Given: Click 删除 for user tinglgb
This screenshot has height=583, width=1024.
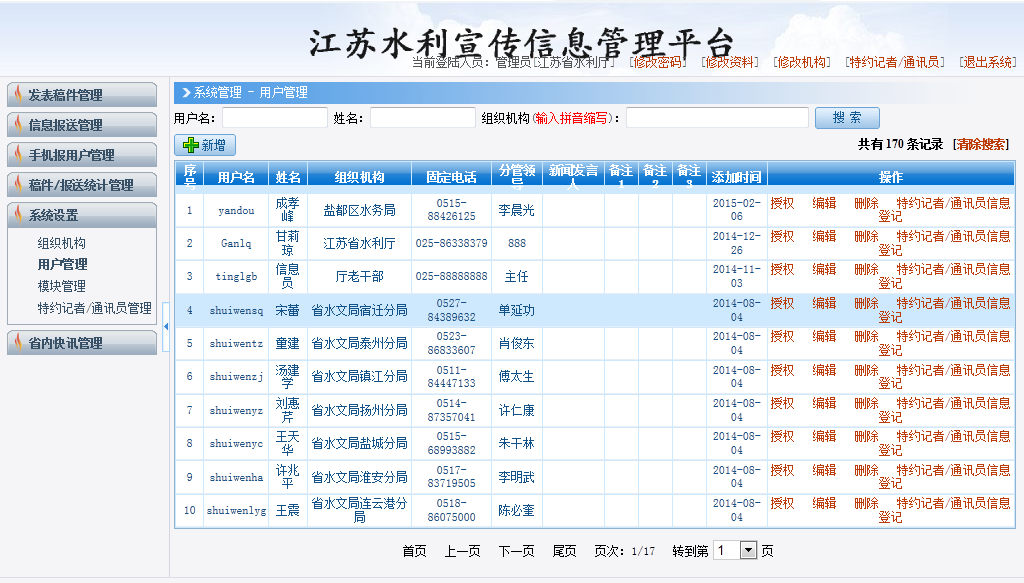Looking at the screenshot, I should point(867,269).
